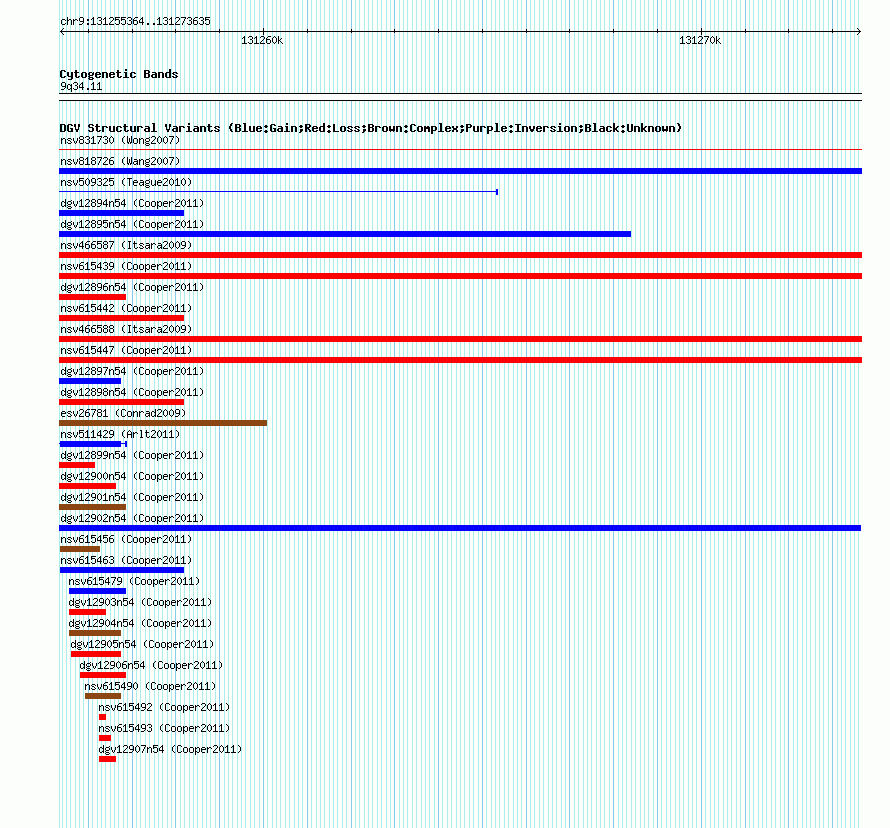
Task: Click the dgv12907n54 small red loss bar
Action: pyautogui.click(x=107, y=759)
